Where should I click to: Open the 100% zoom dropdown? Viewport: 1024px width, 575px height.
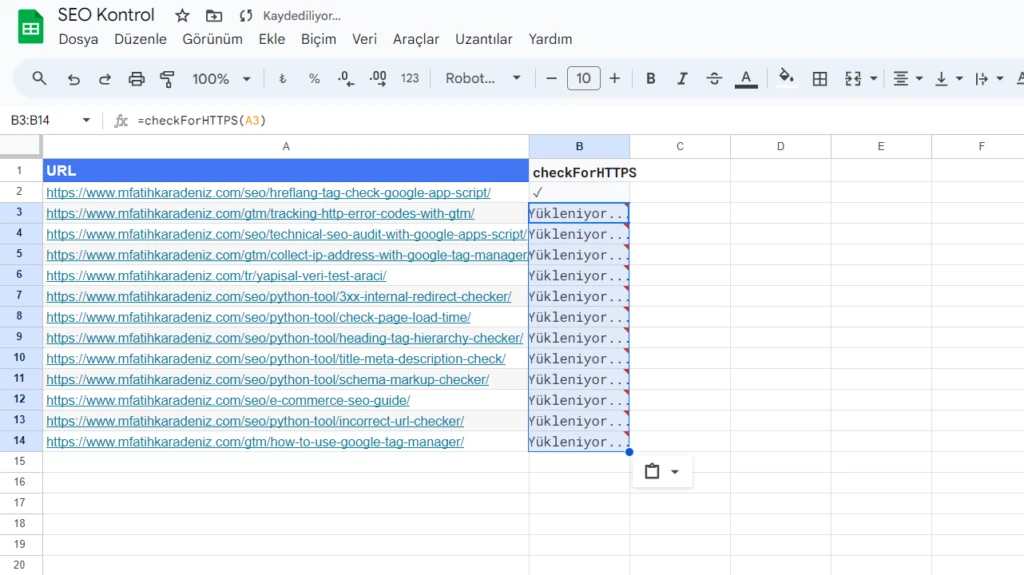point(220,78)
